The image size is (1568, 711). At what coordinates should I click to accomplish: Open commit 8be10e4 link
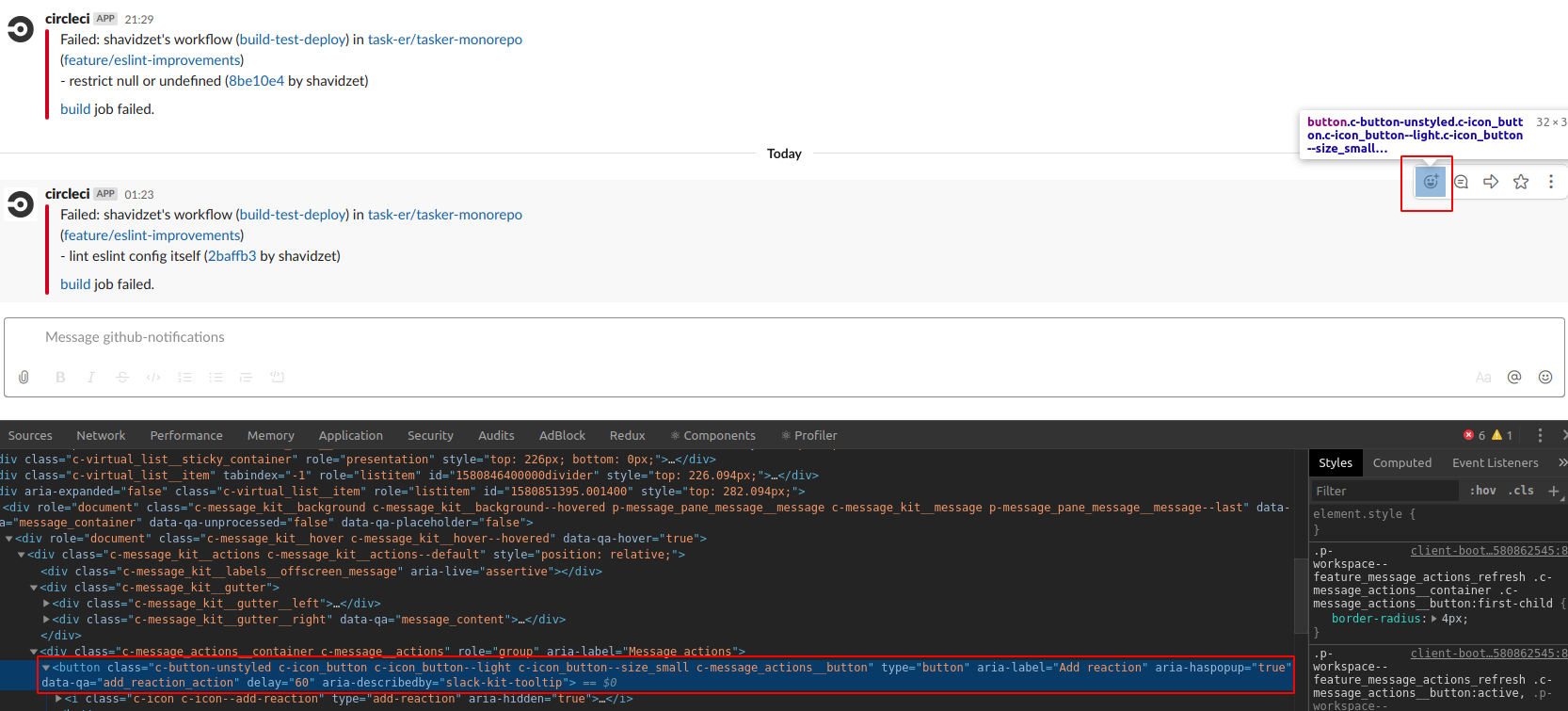pyautogui.click(x=257, y=81)
